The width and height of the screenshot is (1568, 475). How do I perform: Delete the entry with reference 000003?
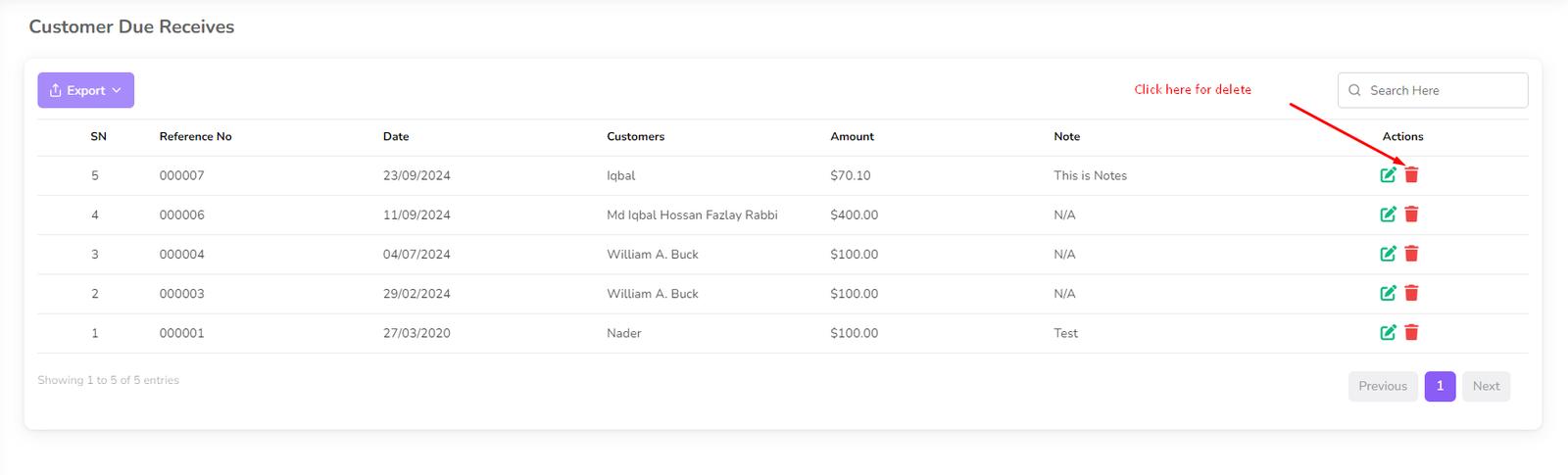click(1411, 293)
